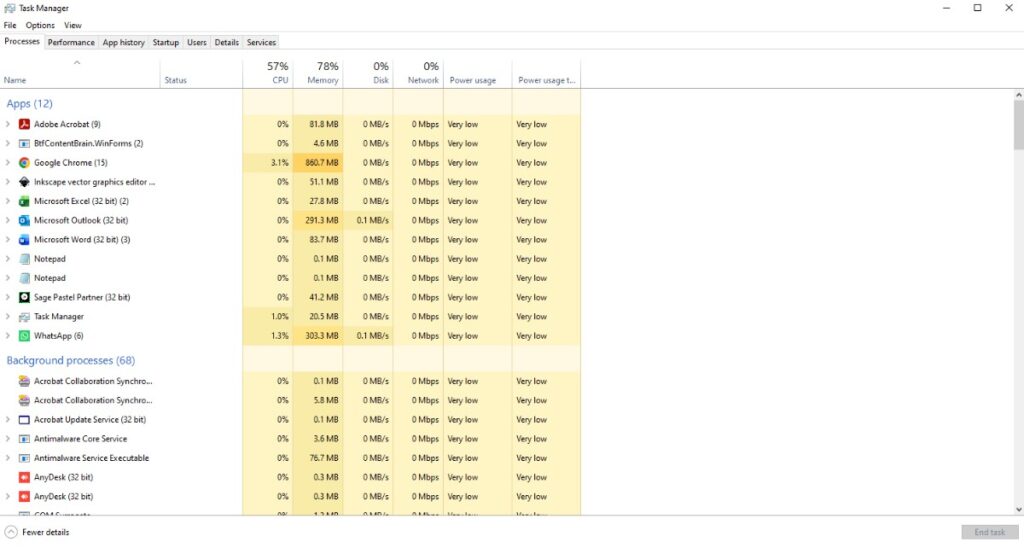
Task: Click the Antimalware Core Service icon
Action: pyautogui.click(x=24, y=439)
